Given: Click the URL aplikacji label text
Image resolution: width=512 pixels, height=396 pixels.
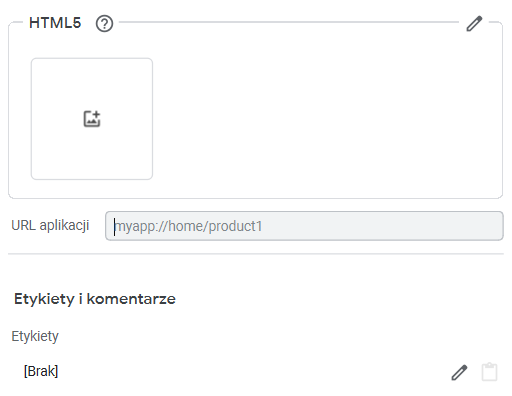Looking at the screenshot, I should click(50, 226).
